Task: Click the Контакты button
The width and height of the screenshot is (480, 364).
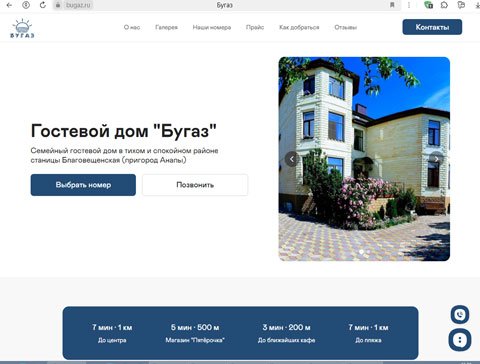Action: tap(432, 27)
